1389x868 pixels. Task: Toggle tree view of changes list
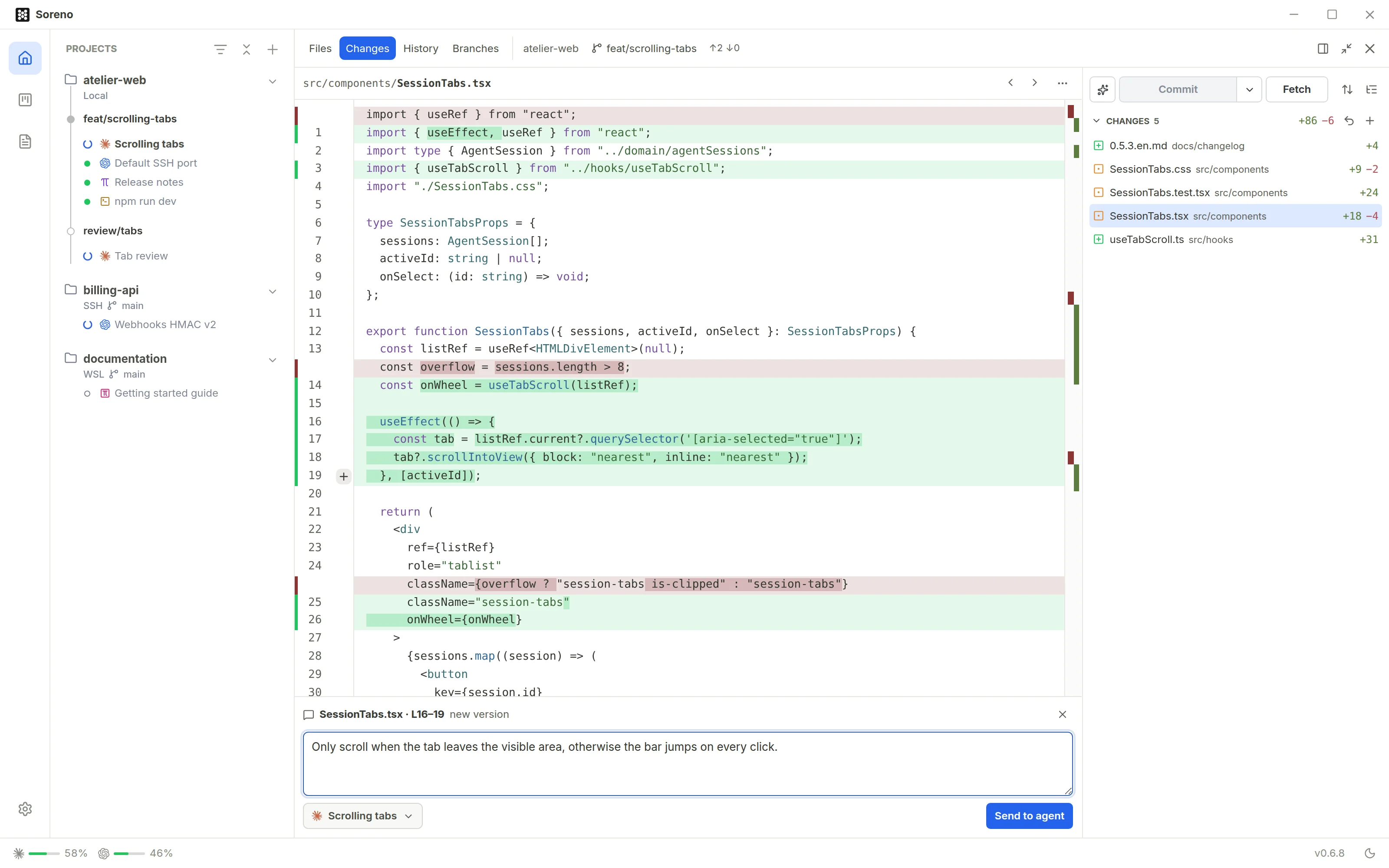(1371, 89)
